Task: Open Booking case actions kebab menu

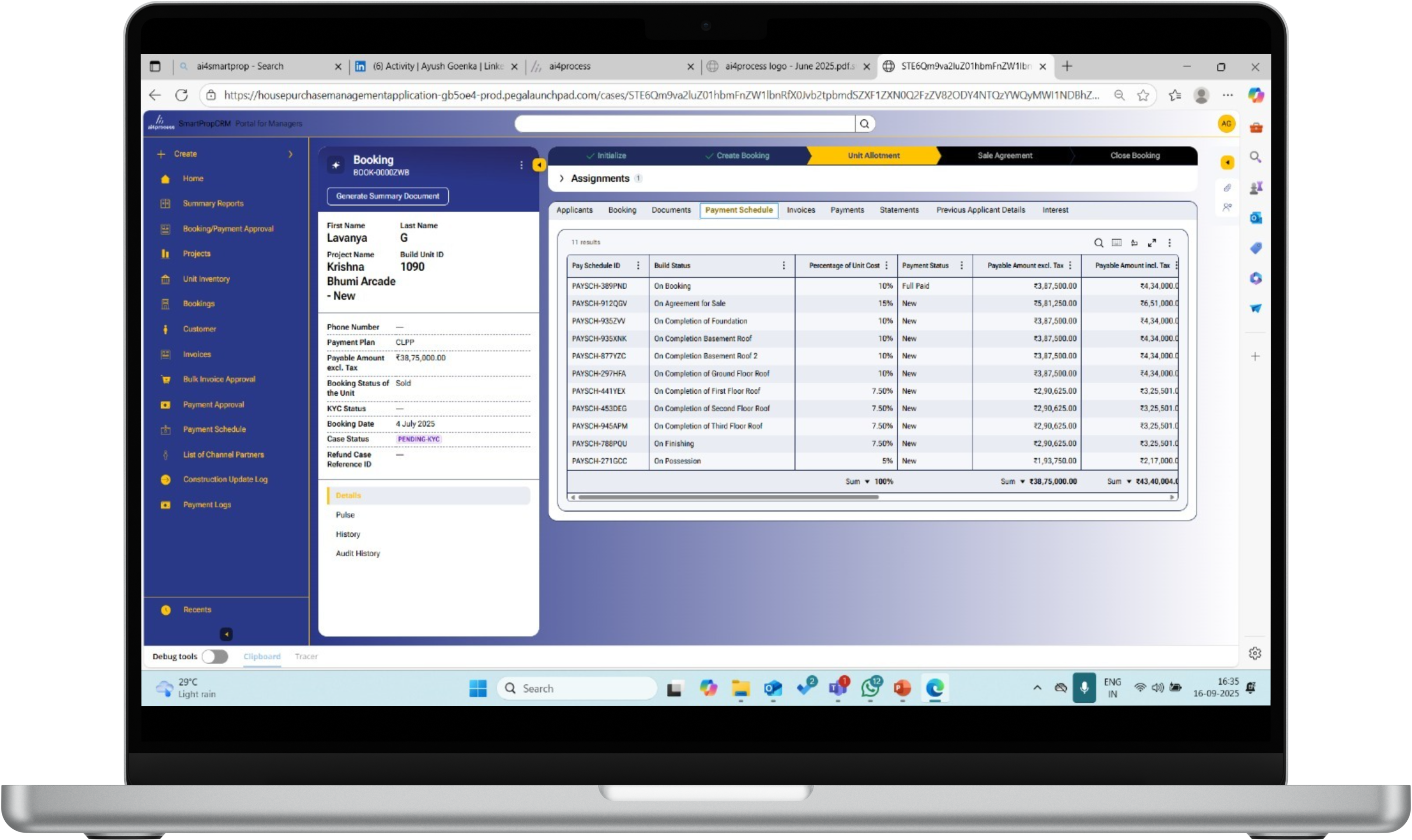Action: click(x=521, y=165)
